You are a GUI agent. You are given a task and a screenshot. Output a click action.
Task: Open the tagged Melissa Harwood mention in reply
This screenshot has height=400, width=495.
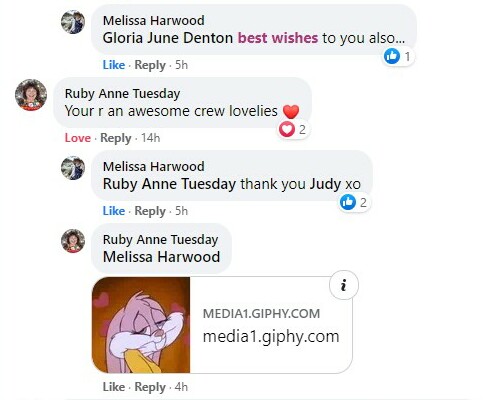coord(161,257)
